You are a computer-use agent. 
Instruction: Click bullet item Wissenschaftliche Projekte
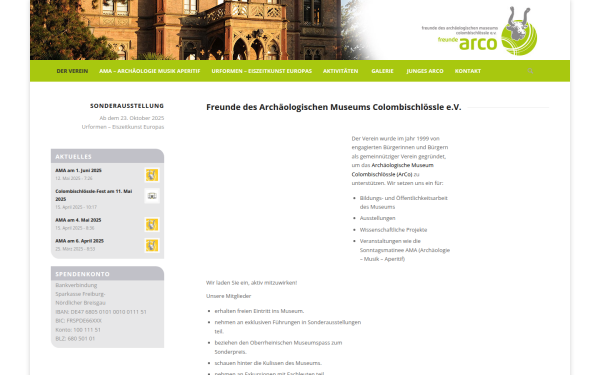393,230
